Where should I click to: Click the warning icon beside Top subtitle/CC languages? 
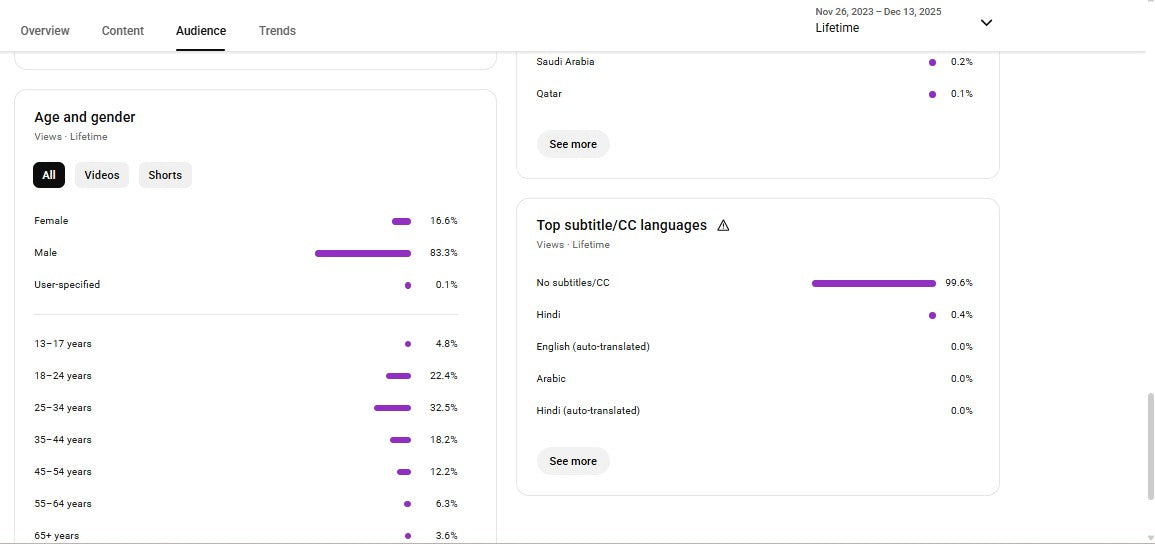tap(723, 226)
